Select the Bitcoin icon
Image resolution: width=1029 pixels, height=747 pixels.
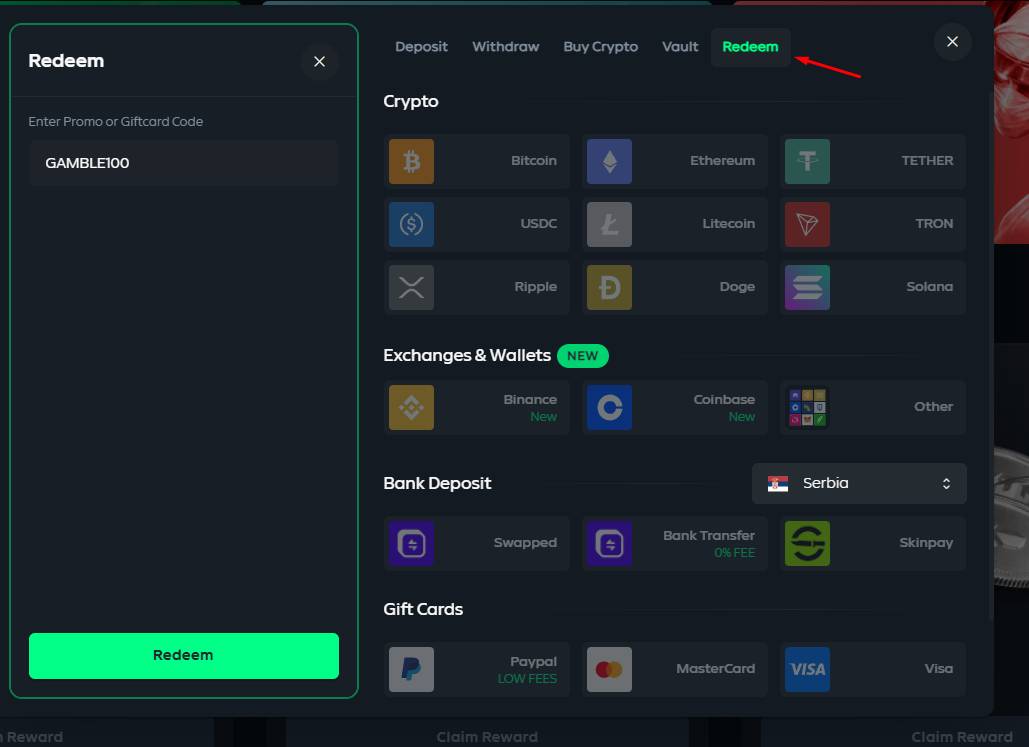(411, 161)
